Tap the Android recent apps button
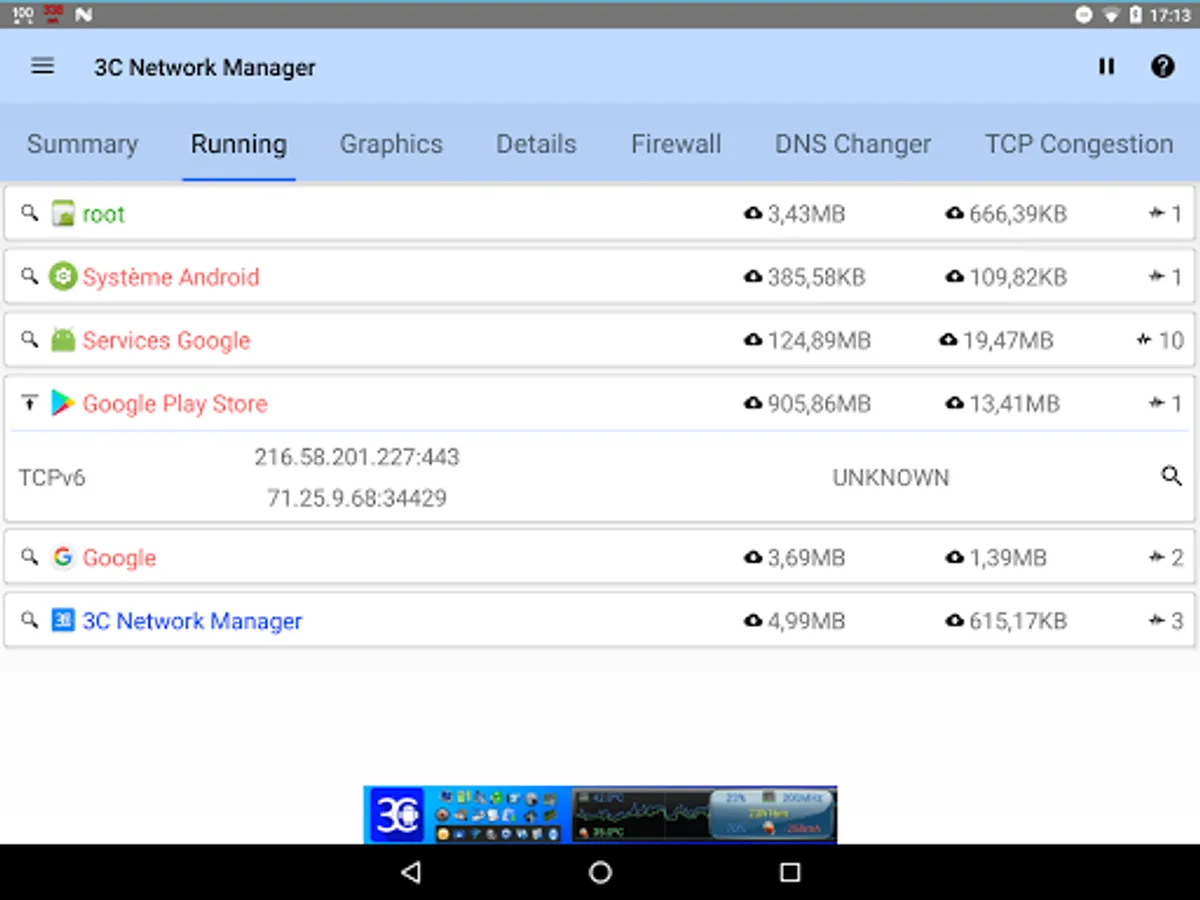 point(790,872)
